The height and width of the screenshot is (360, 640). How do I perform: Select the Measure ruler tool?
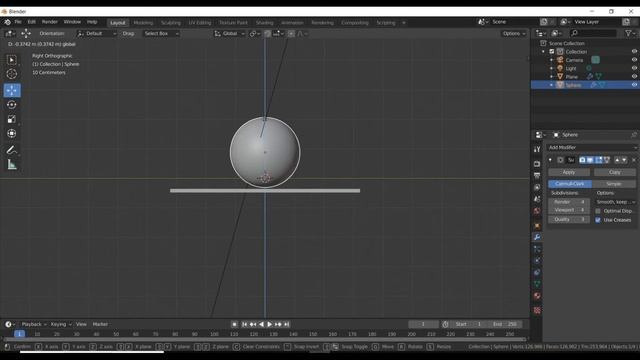pos(12,164)
